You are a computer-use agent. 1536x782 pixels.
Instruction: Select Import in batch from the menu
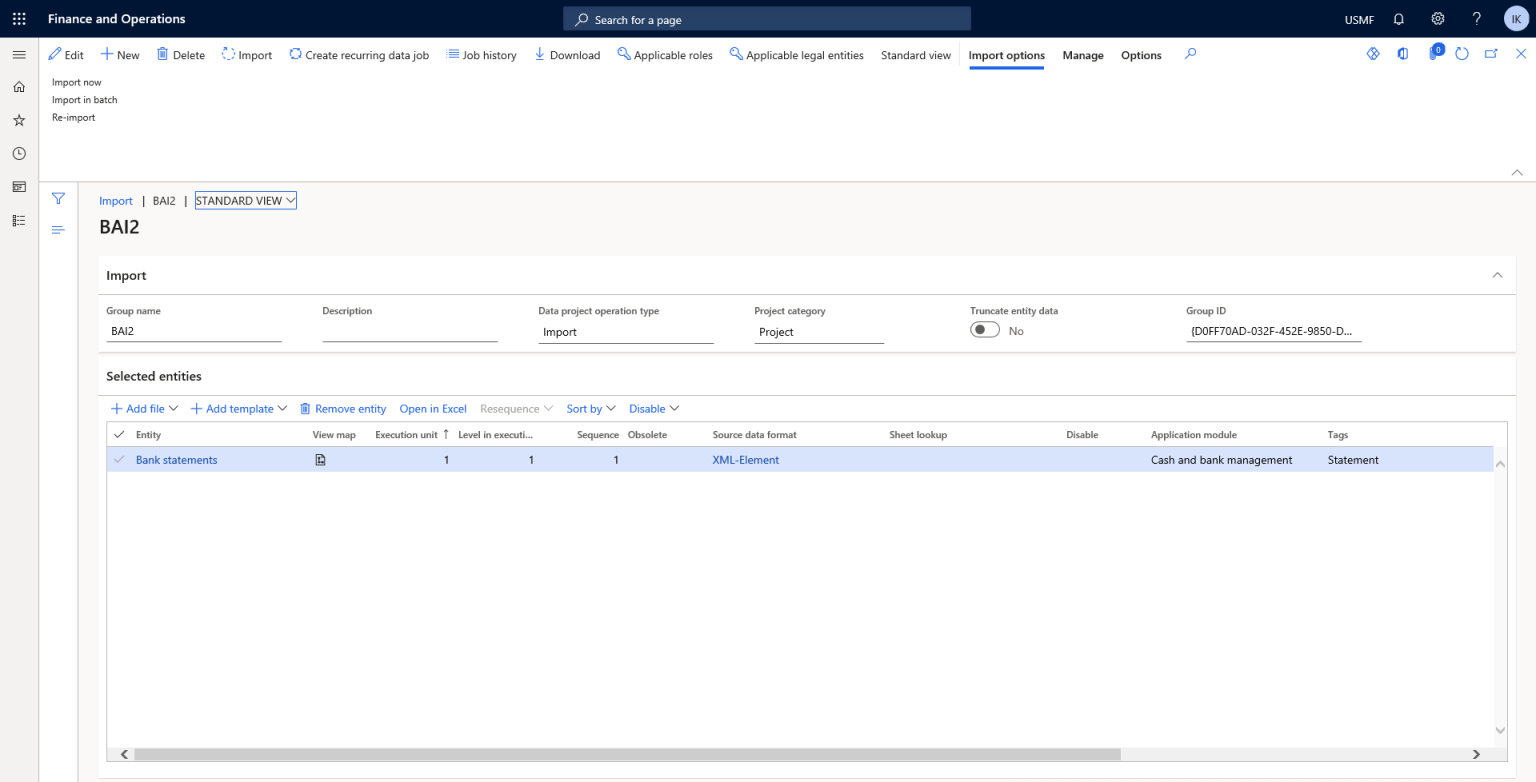tap(84, 99)
